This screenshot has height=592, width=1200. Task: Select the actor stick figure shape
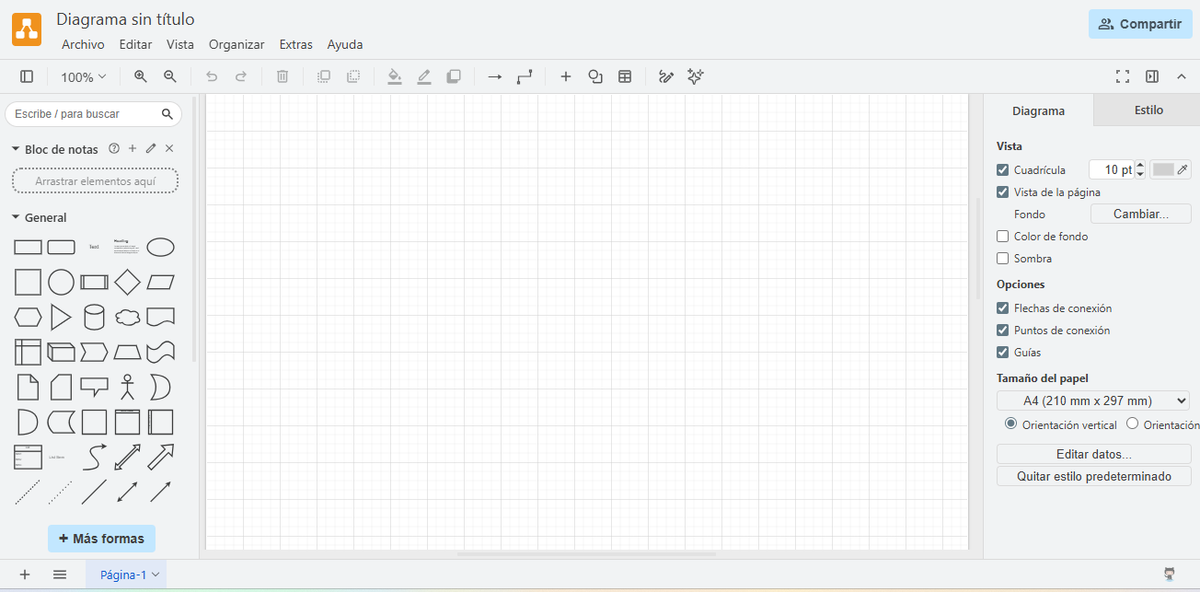pos(127,387)
